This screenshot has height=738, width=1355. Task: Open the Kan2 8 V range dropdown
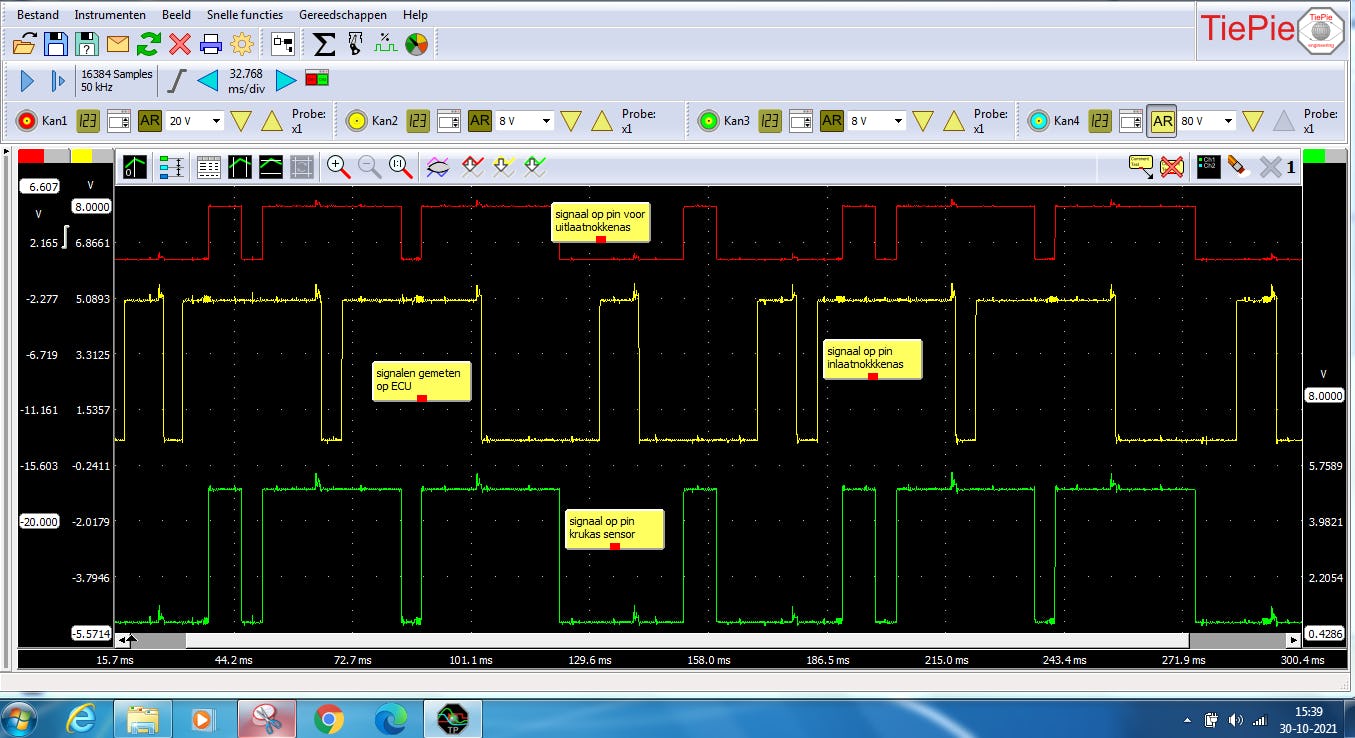pos(546,121)
